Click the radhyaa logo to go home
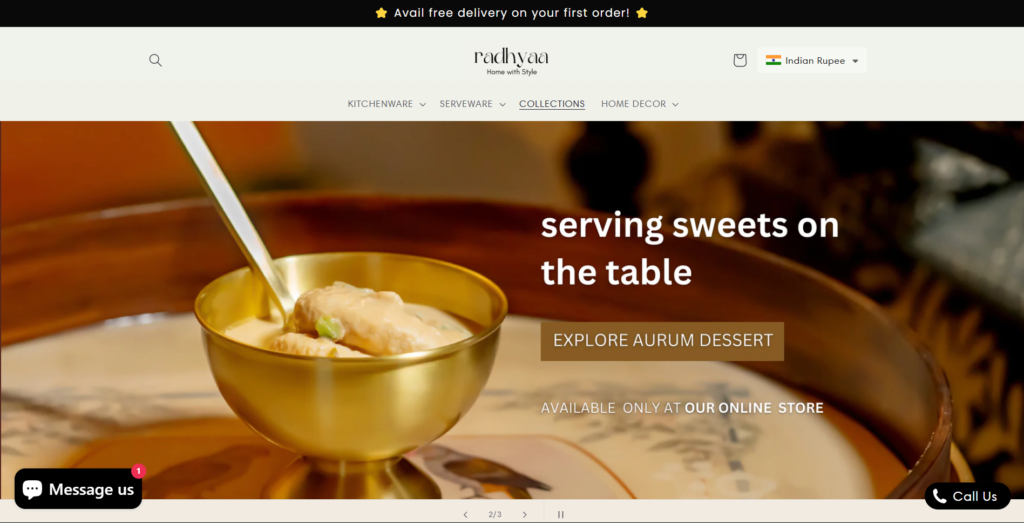1024x523 pixels. 511,61
